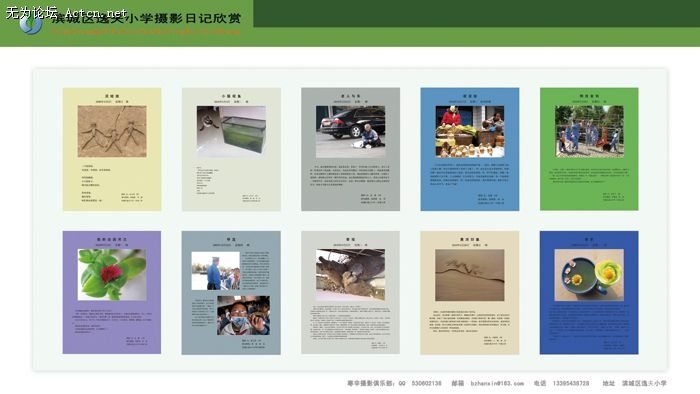Image resolution: width=700 pixels, height=394 pixels.
Task: Select the children in blue uniforms photo
Action: [589, 131]
